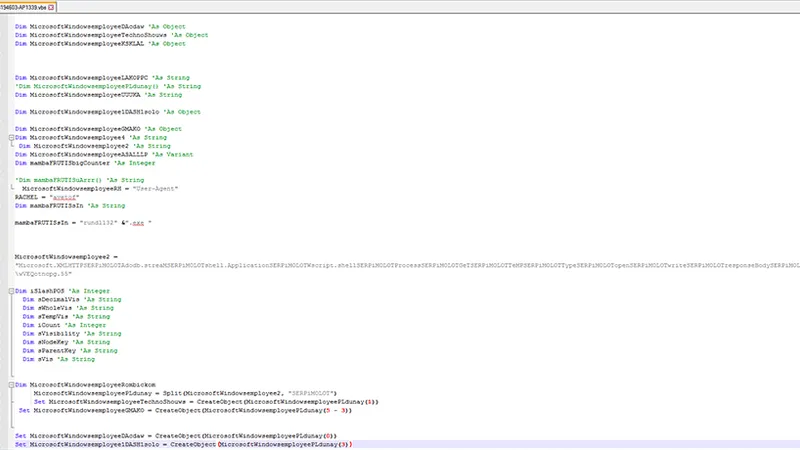Click the line 'Dim sVis'
800x450 pixels.
[59, 359]
